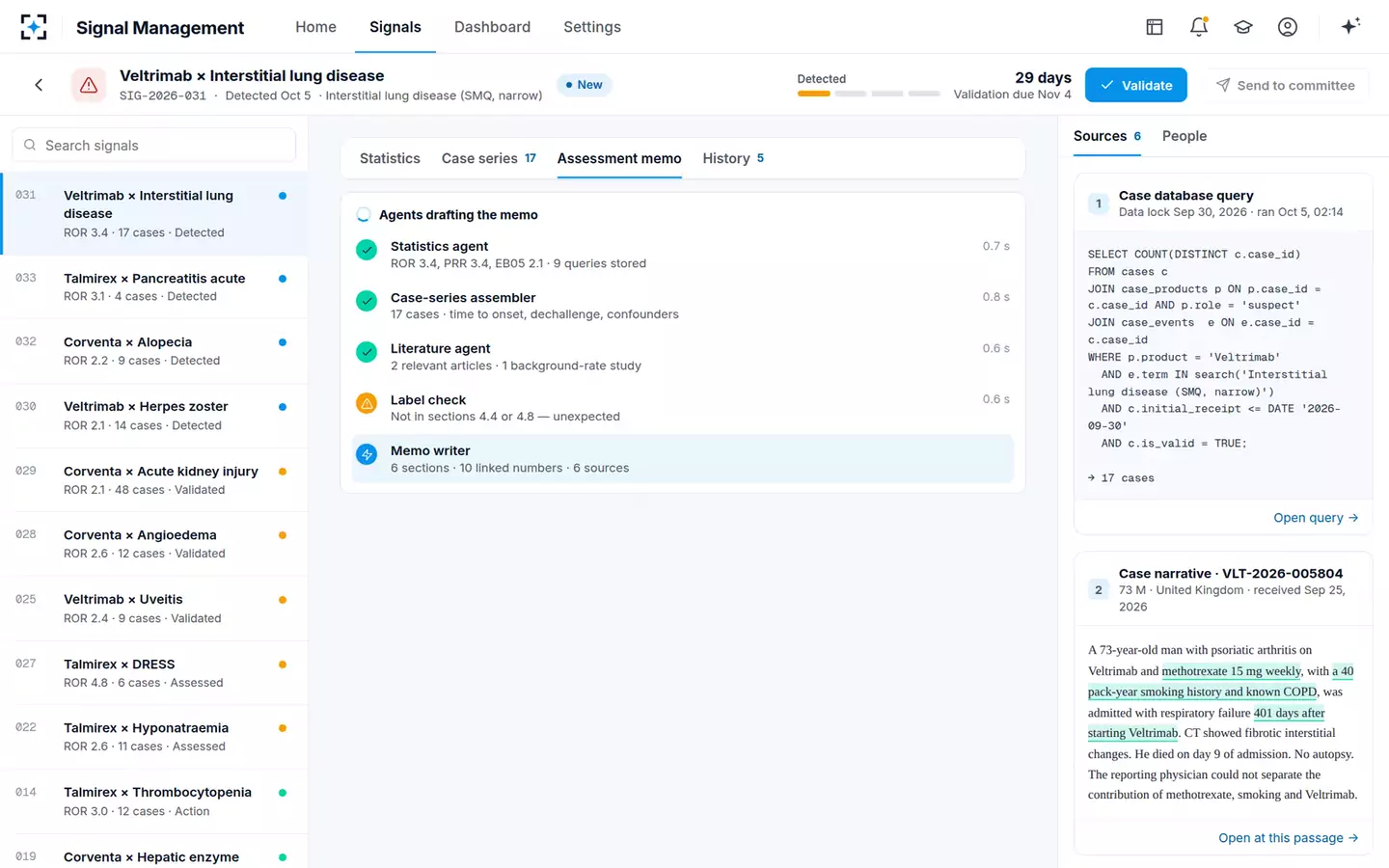Screen dimensions: 1389x868
Task: Open the notifications bell
Action: click(1199, 27)
